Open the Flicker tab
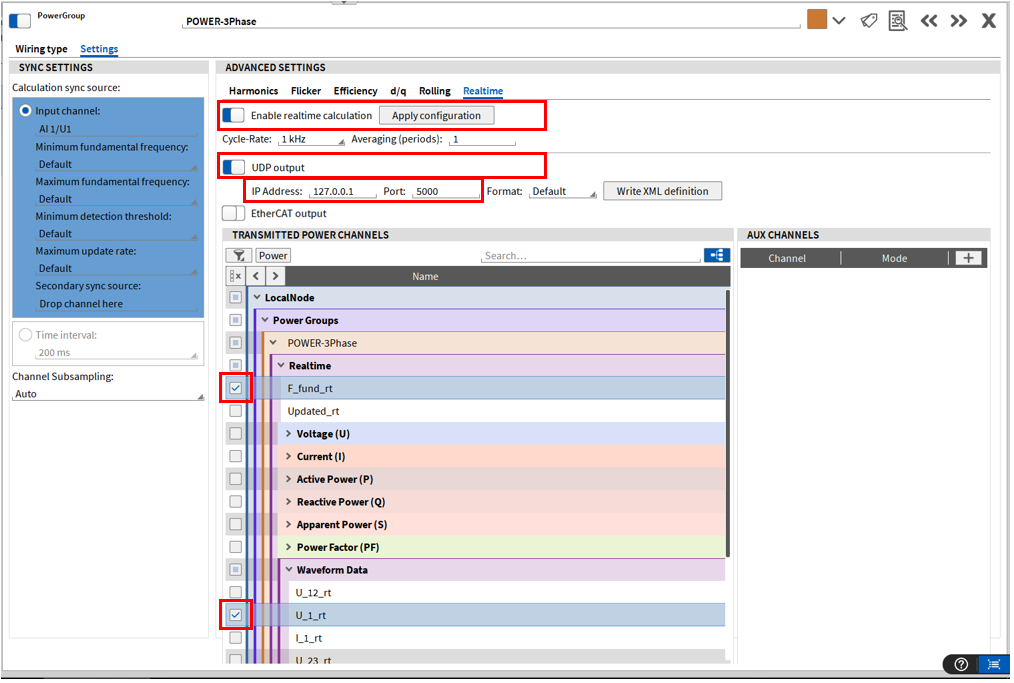 (306, 91)
